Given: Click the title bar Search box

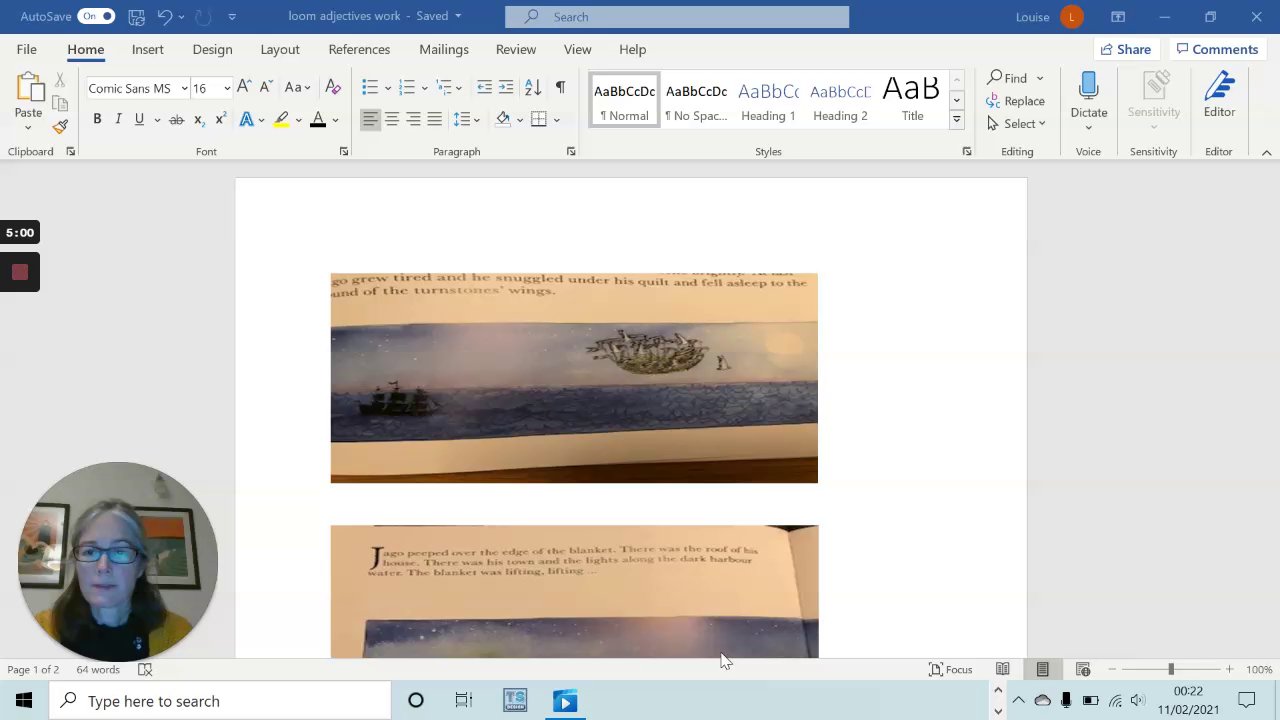Looking at the screenshot, I should 677,17.
